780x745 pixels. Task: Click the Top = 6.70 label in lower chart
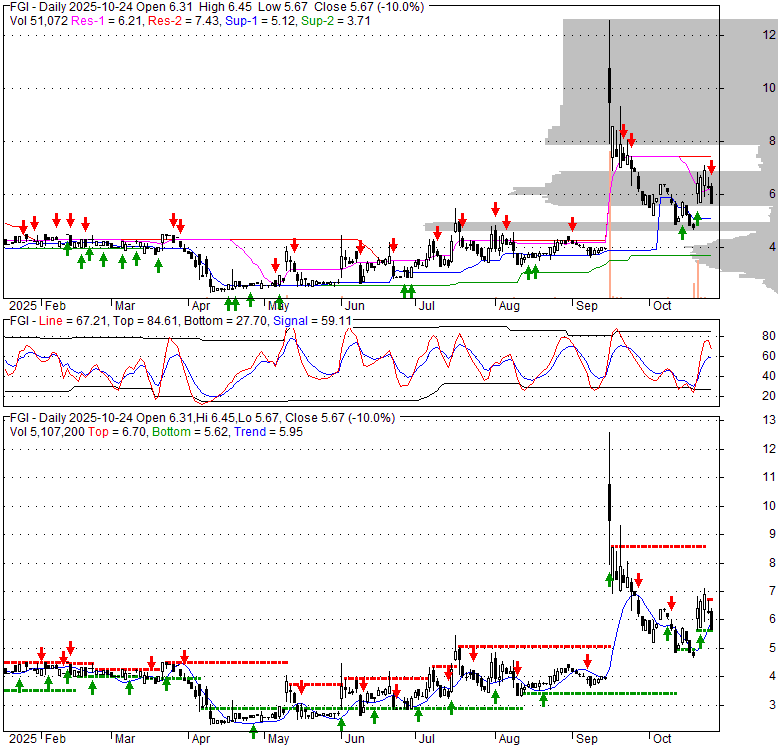pos(117,432)
